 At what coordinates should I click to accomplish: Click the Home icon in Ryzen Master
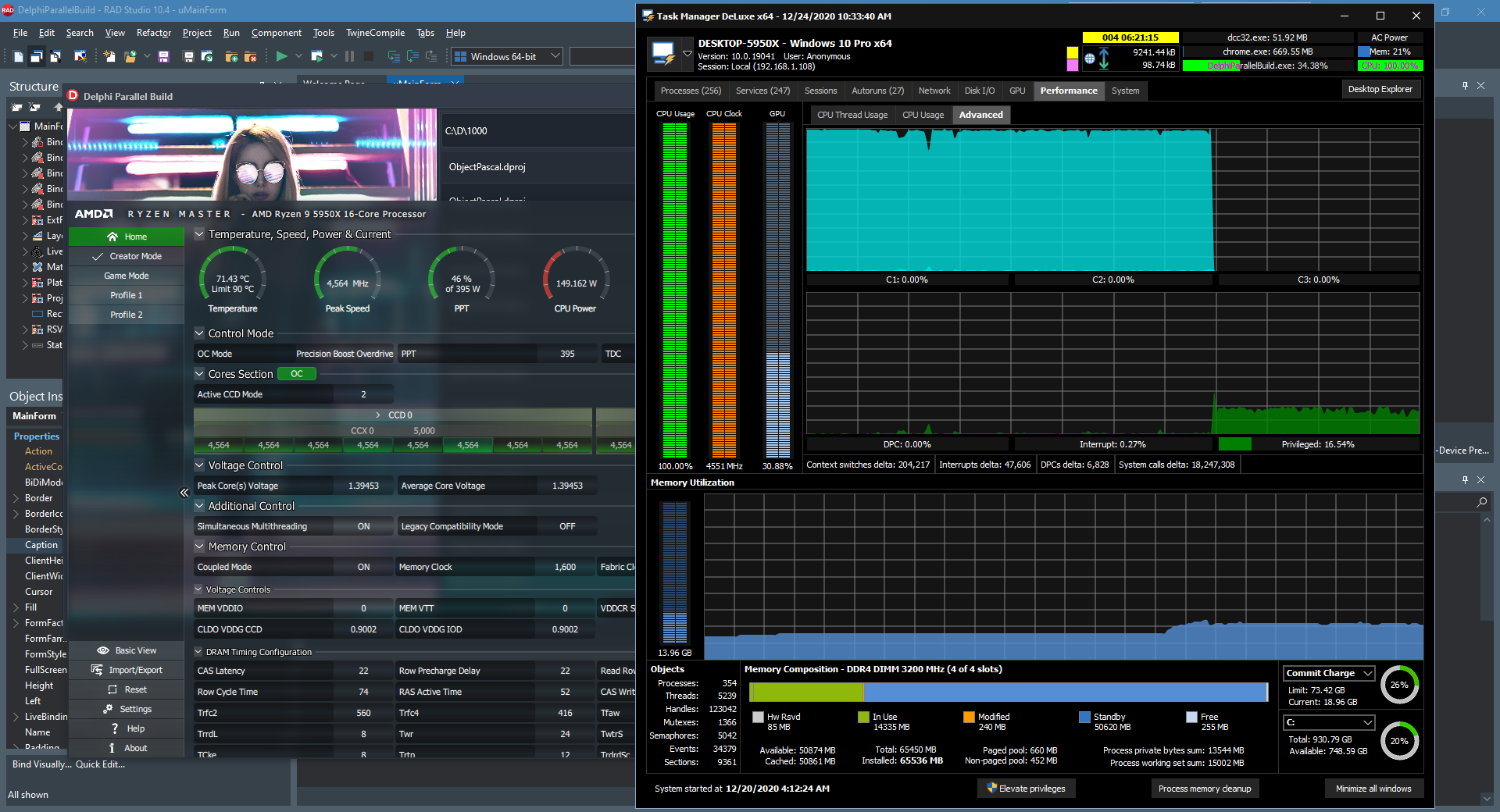pyautogui.click(x=112, y=237)
